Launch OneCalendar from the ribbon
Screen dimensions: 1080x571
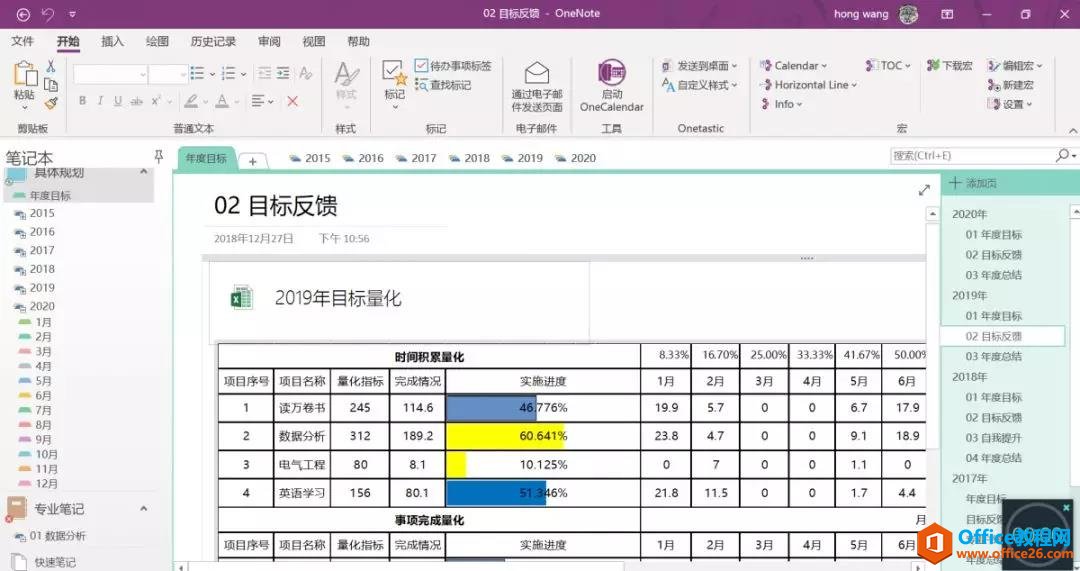point(611,86)
